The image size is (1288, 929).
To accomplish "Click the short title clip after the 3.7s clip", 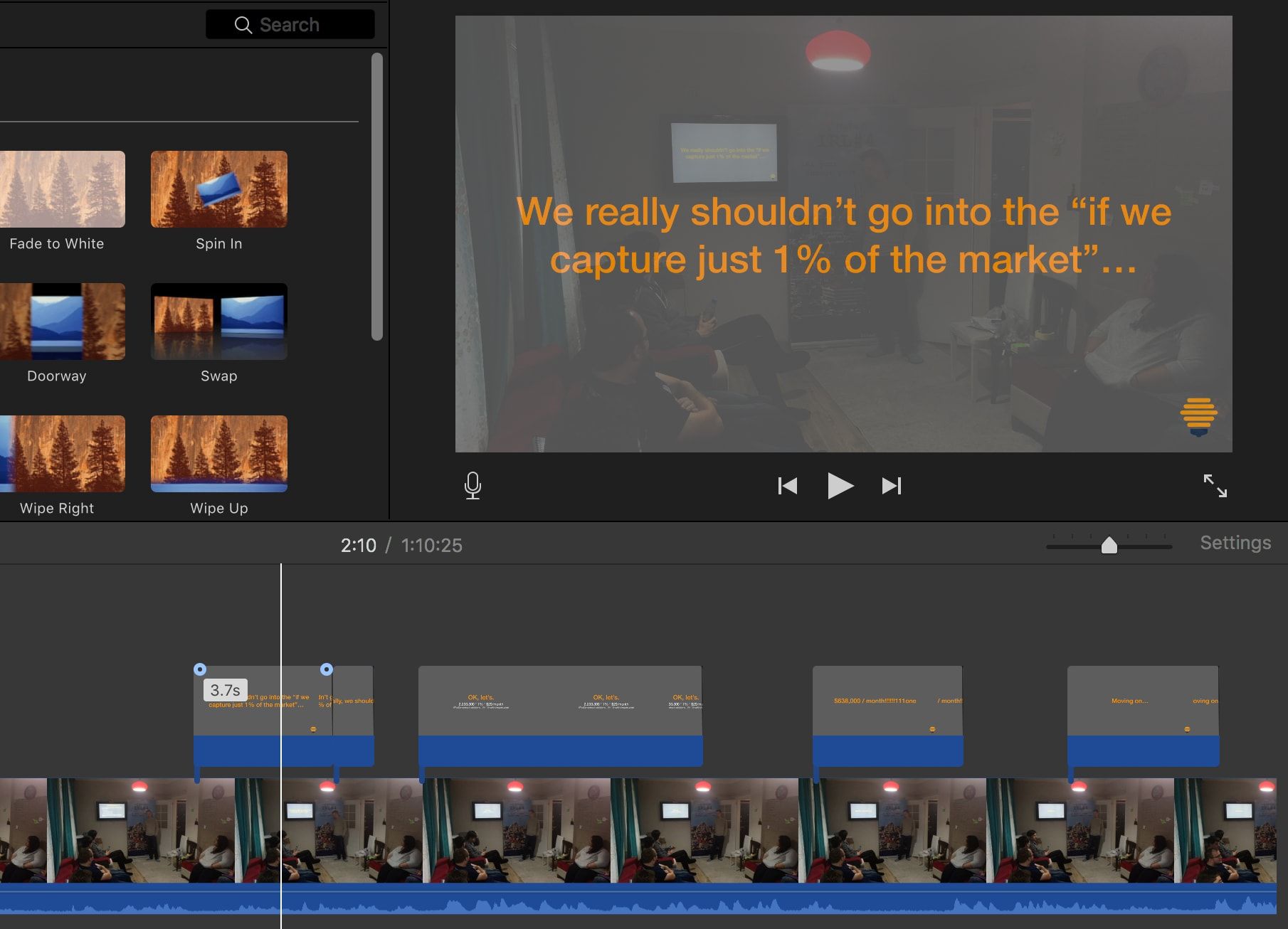I will [x=354, y=716].
